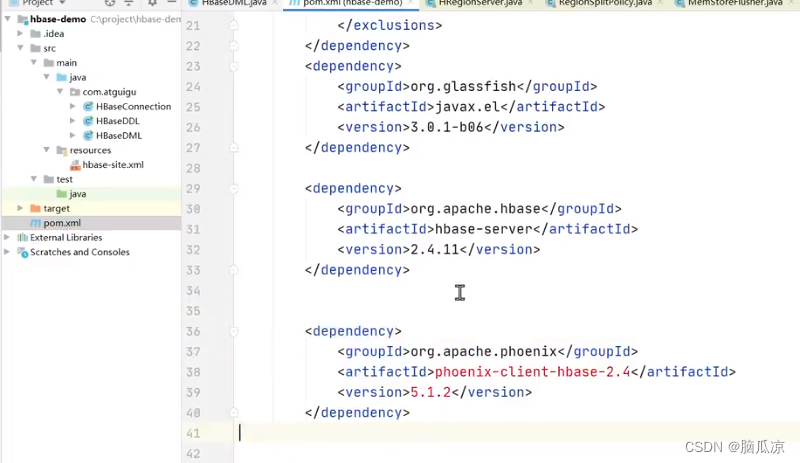Select the pom.xml (hbase-demo) tab
This screenshot has width=800, height=463.
click(x=352, y=4)
